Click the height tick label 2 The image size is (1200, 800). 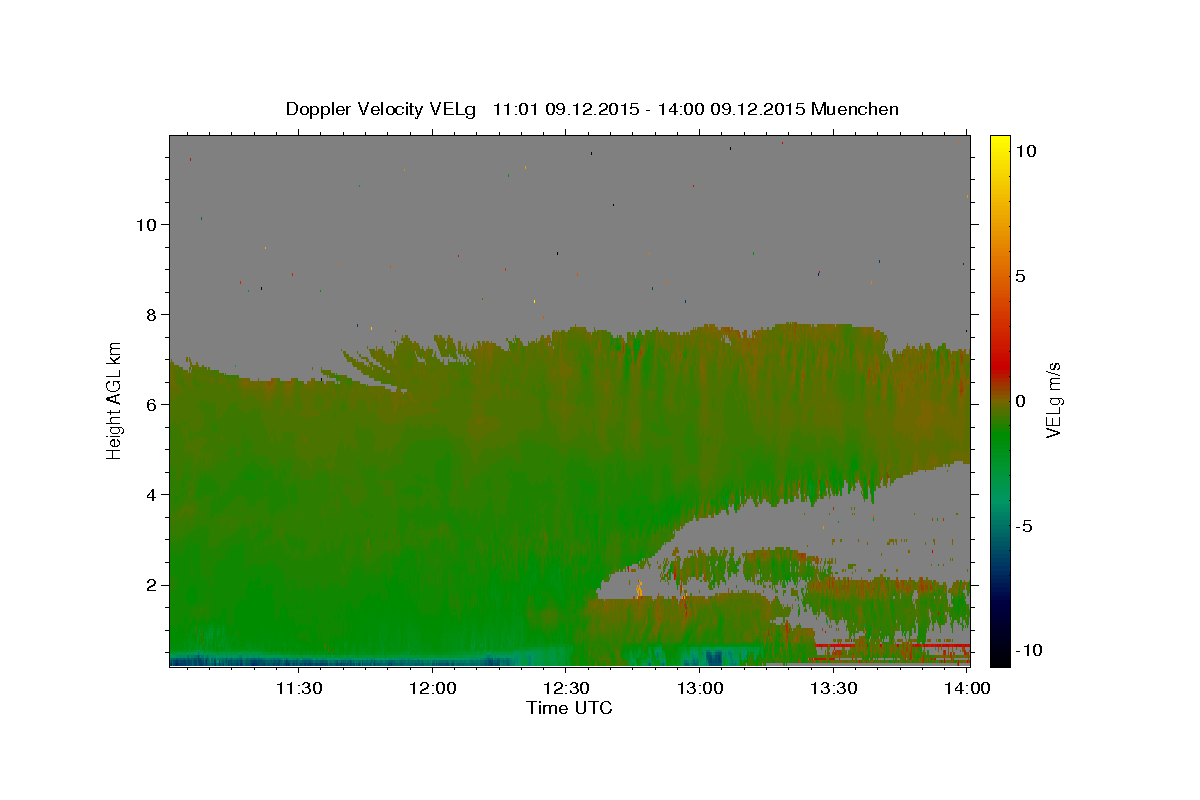coord(150,585)
